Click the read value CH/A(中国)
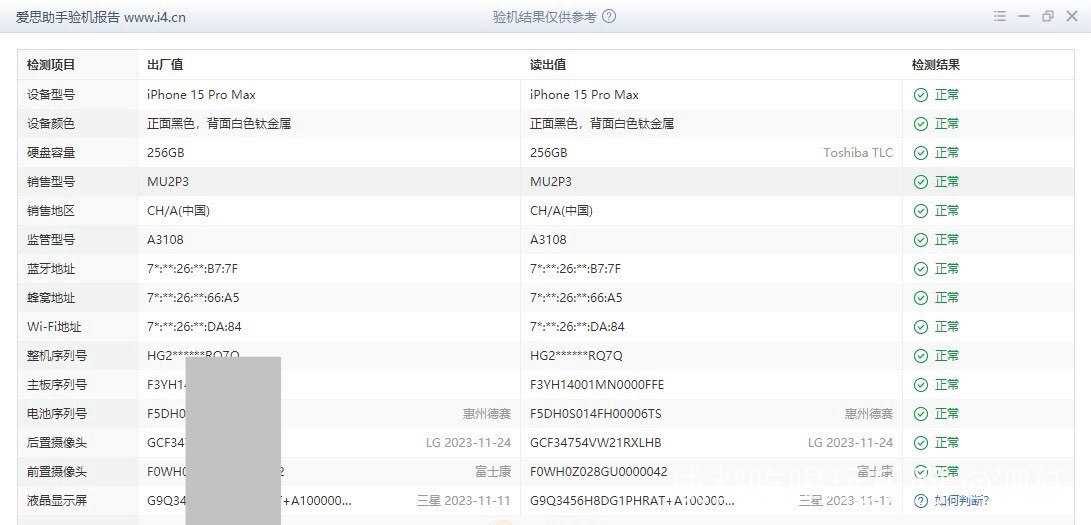Screen dimensions: 1091x525 (x=562, y=211)
